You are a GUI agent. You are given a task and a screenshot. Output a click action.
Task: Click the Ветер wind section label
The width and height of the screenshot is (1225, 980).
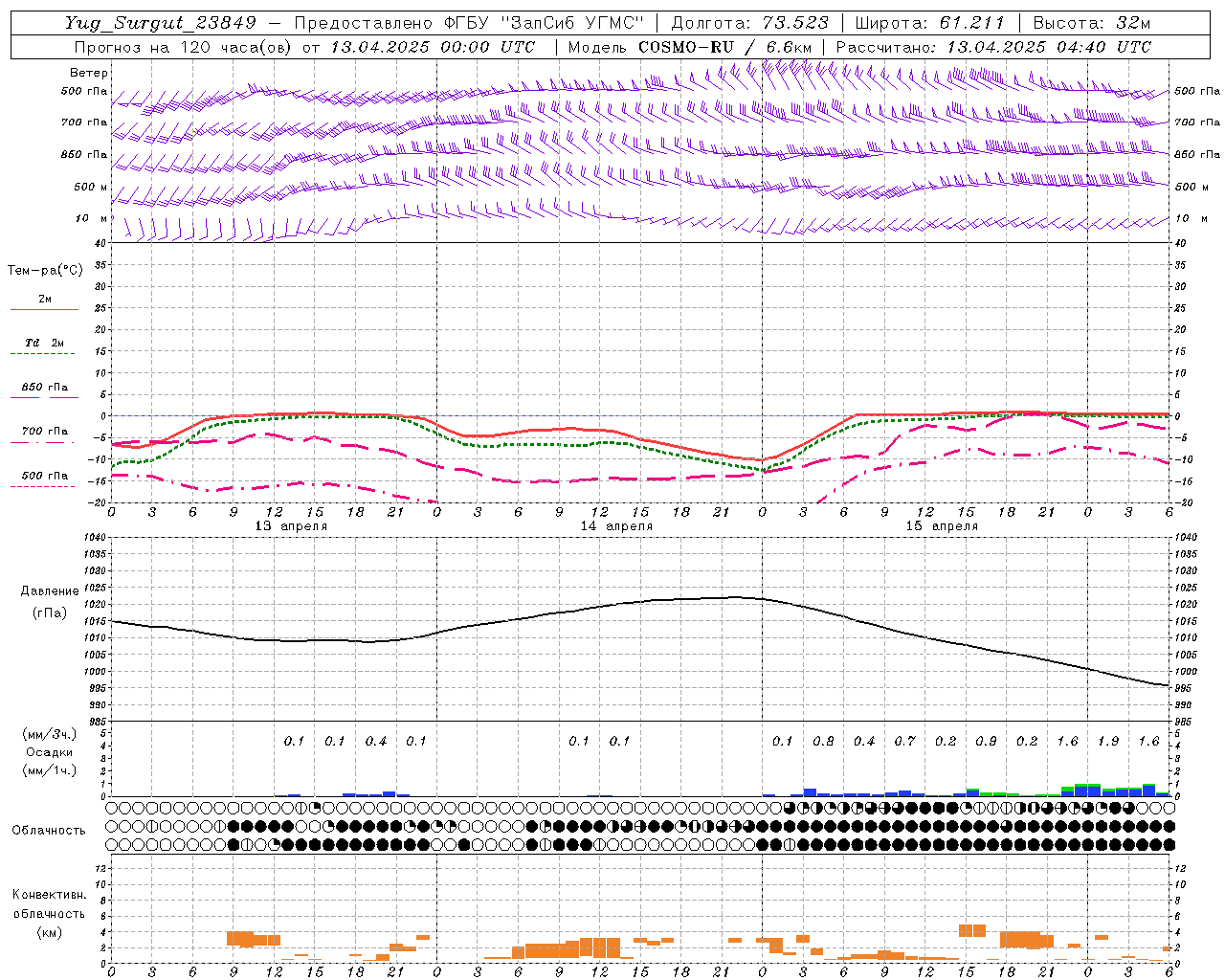tap(89, 73)
